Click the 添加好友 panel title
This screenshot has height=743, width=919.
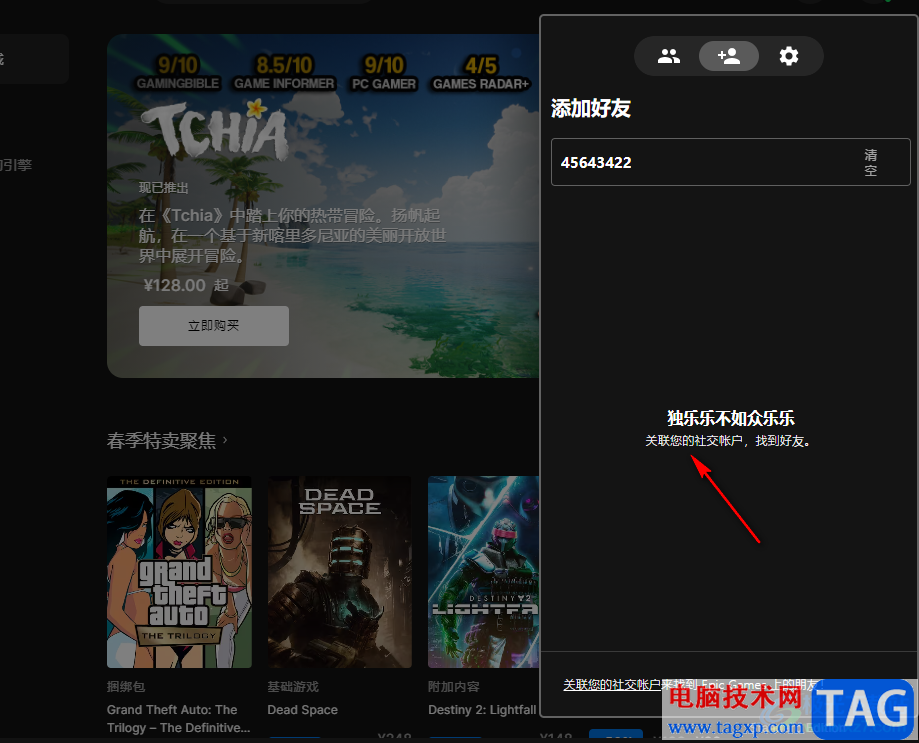[x=591, y=108]
